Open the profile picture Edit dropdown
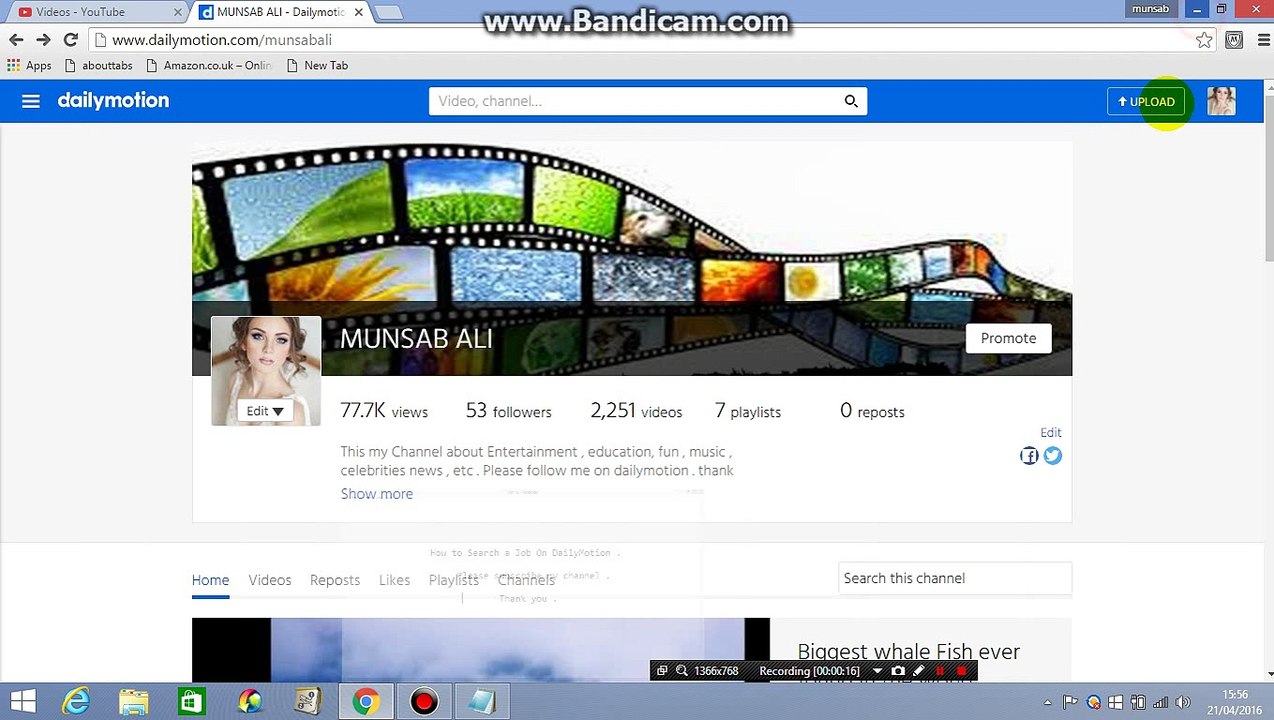 coord(265,411)
